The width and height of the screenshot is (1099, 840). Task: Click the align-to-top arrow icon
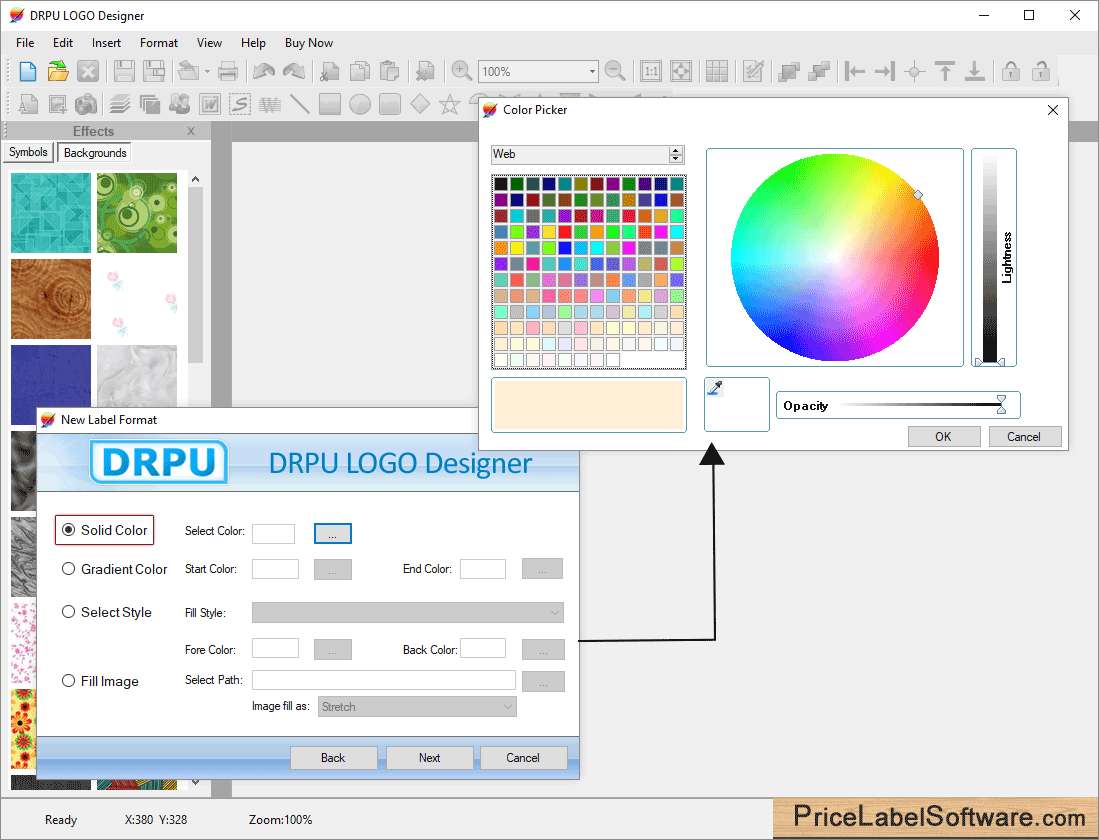click(x=945, y=71)
